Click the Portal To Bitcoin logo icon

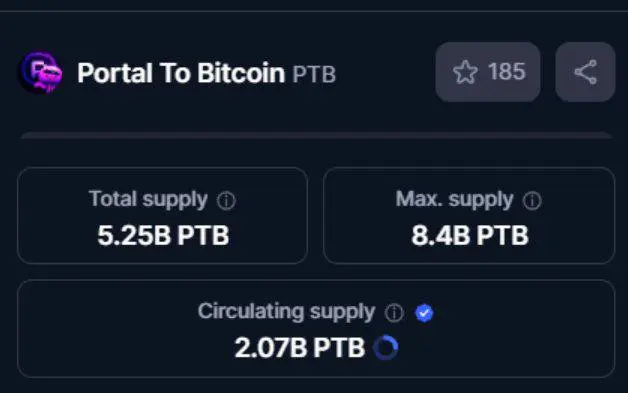41,73
